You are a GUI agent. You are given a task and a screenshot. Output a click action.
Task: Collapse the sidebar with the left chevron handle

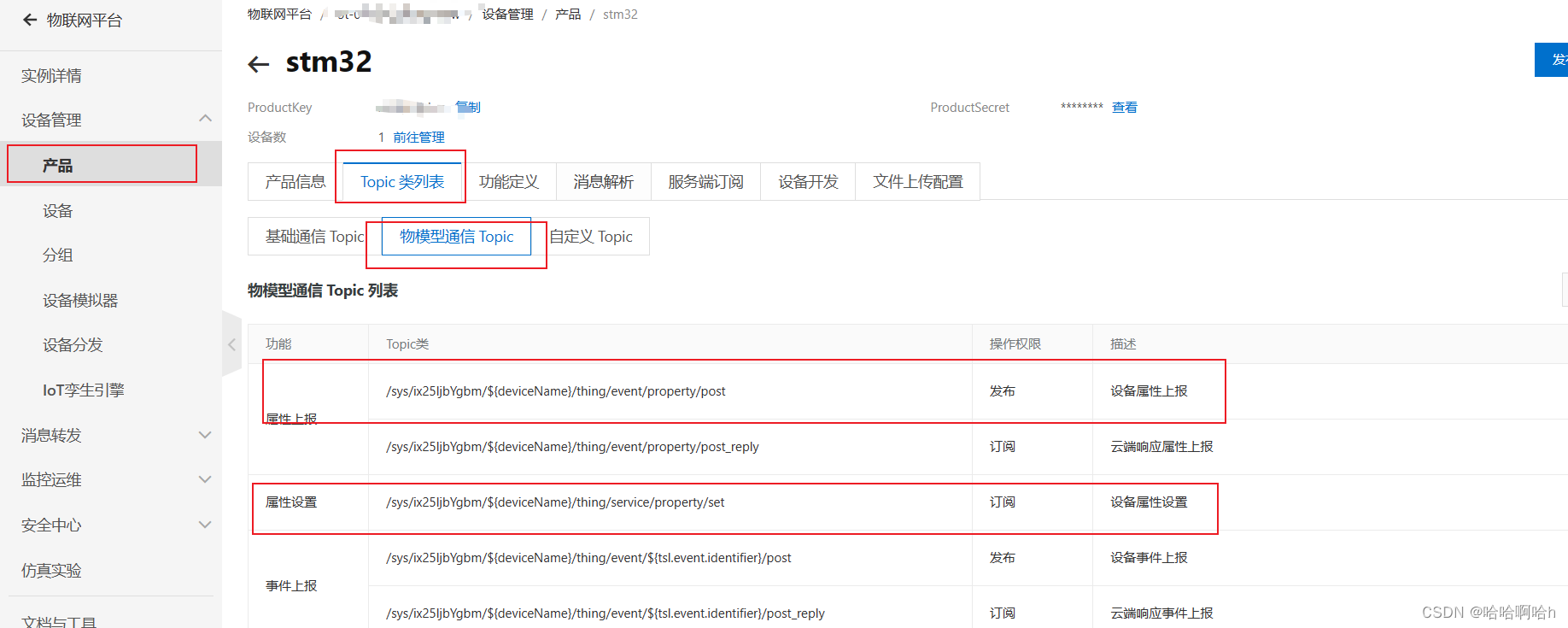click(231, 344)
